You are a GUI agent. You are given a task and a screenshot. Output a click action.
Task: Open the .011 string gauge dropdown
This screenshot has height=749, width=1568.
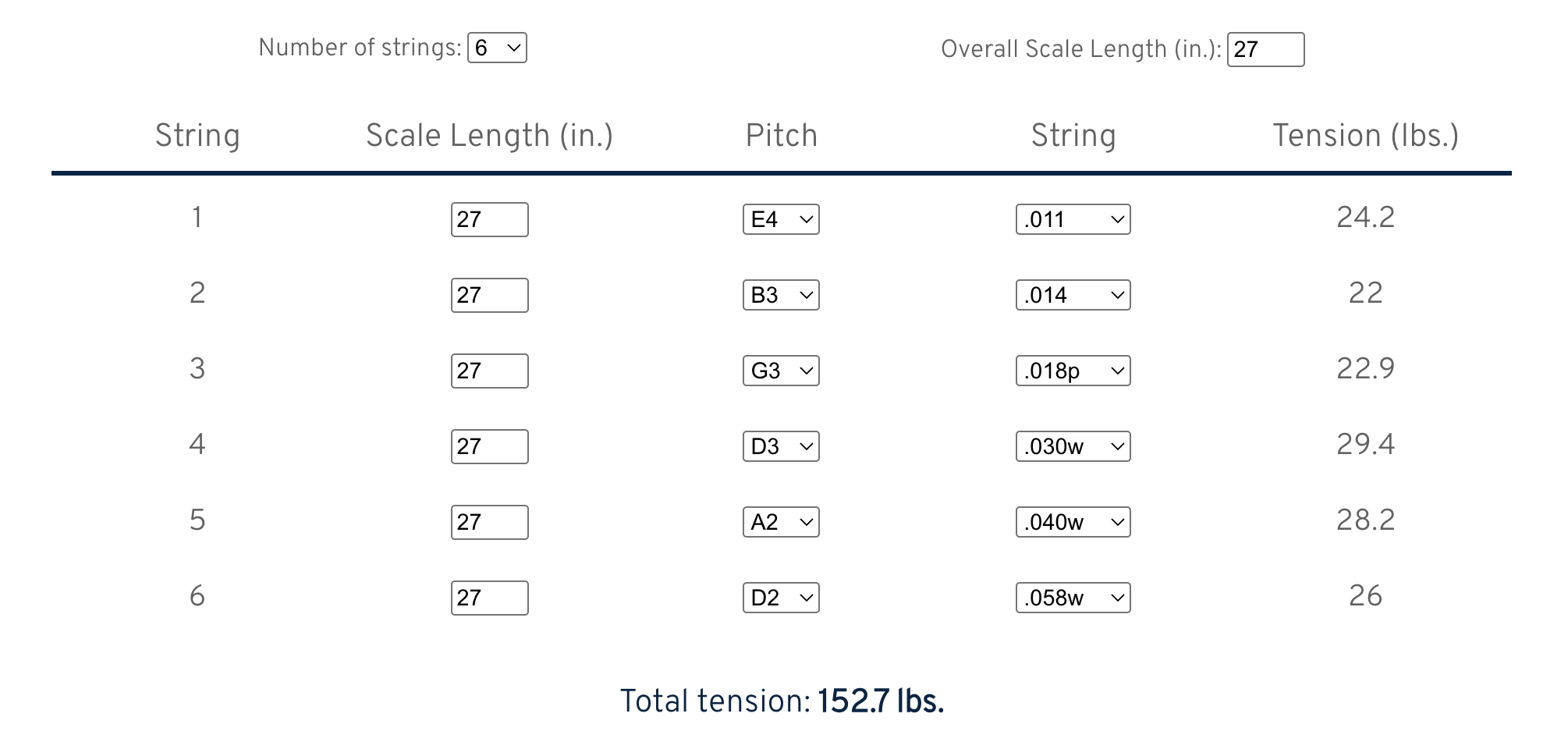pyautogui.click(x=1073, y=219)
